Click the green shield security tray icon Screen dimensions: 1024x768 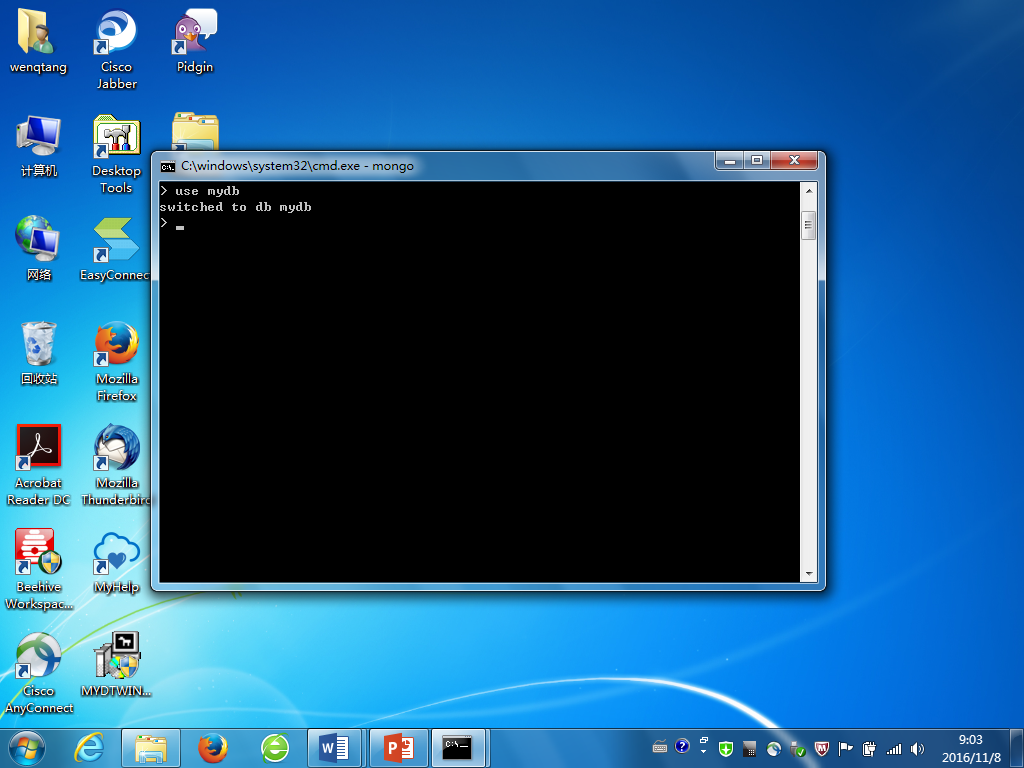click(x=726, y=748)
